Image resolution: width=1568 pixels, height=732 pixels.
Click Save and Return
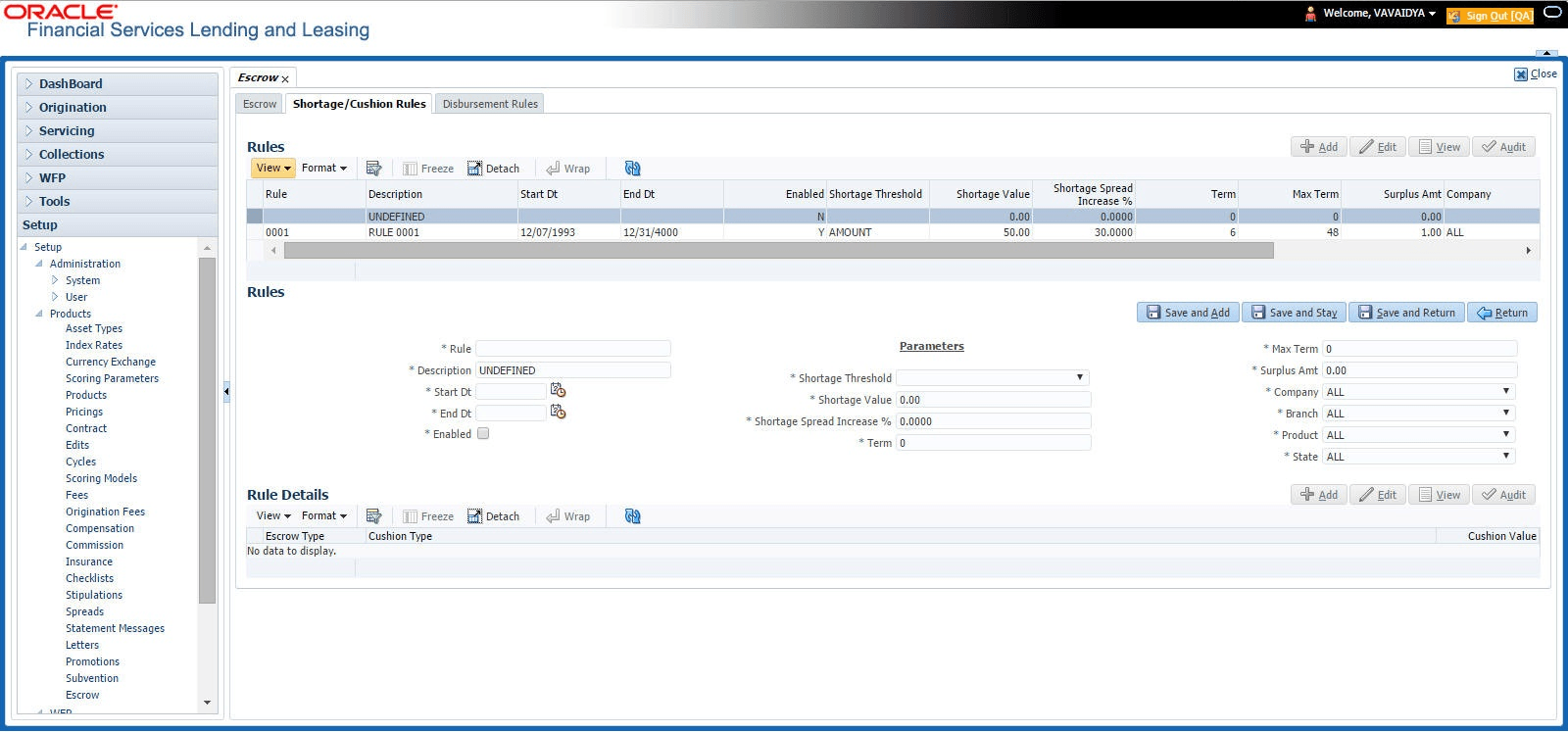tap(1406, 313)
